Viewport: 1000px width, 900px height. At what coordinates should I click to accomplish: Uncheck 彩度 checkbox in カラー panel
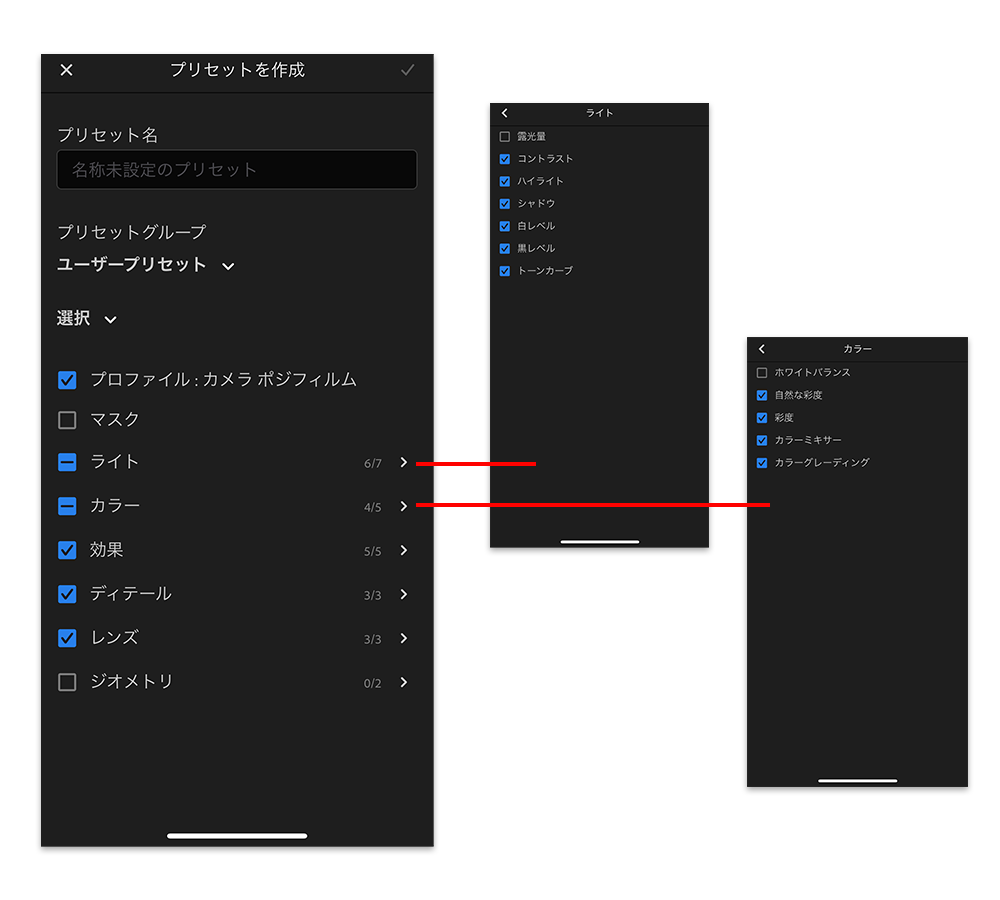click(x=761, y=418)
